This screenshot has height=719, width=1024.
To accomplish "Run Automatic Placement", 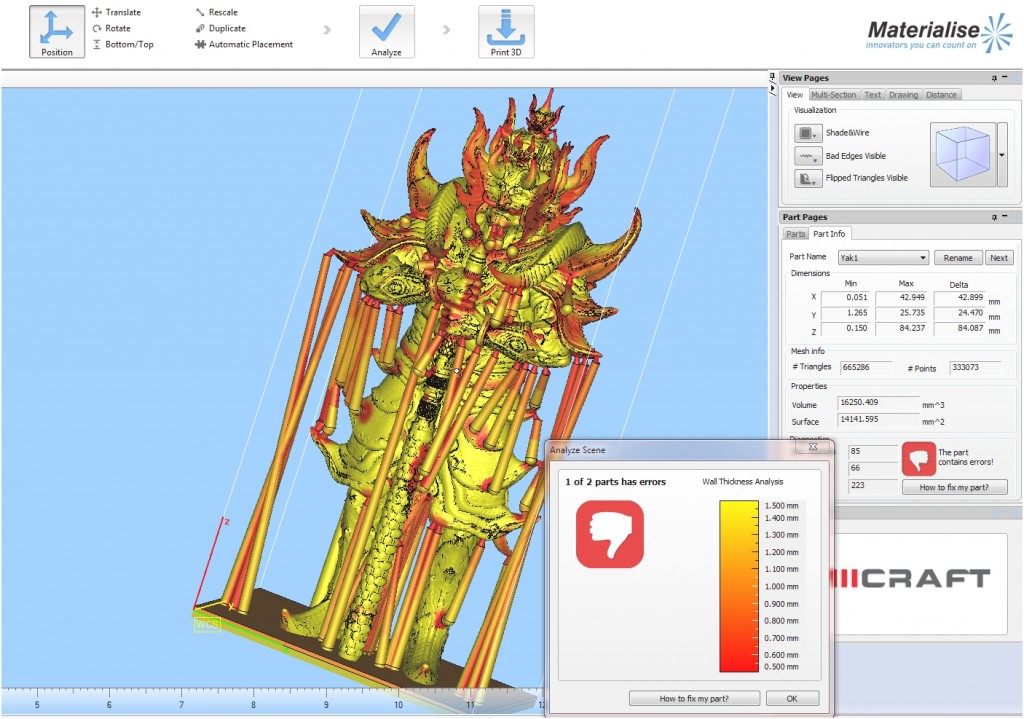I will pyautogui.click(x=244, y=44).
